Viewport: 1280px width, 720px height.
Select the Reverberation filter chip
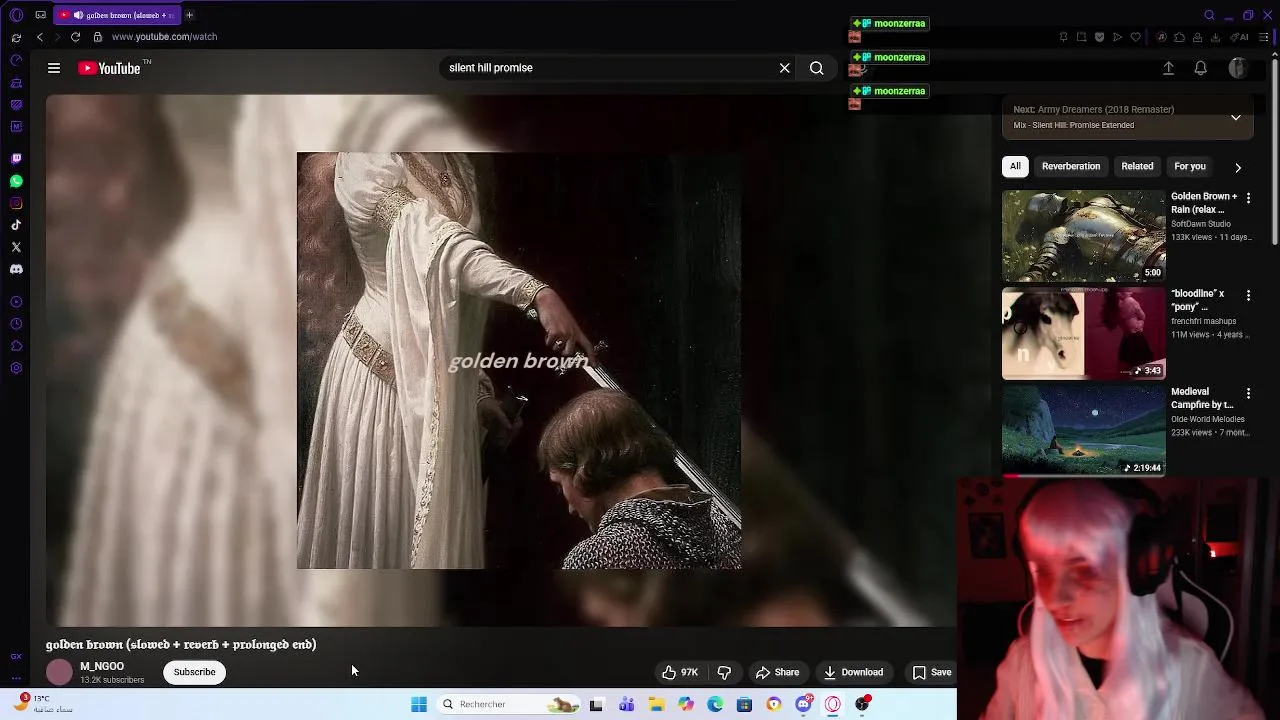click(1071, 166)
